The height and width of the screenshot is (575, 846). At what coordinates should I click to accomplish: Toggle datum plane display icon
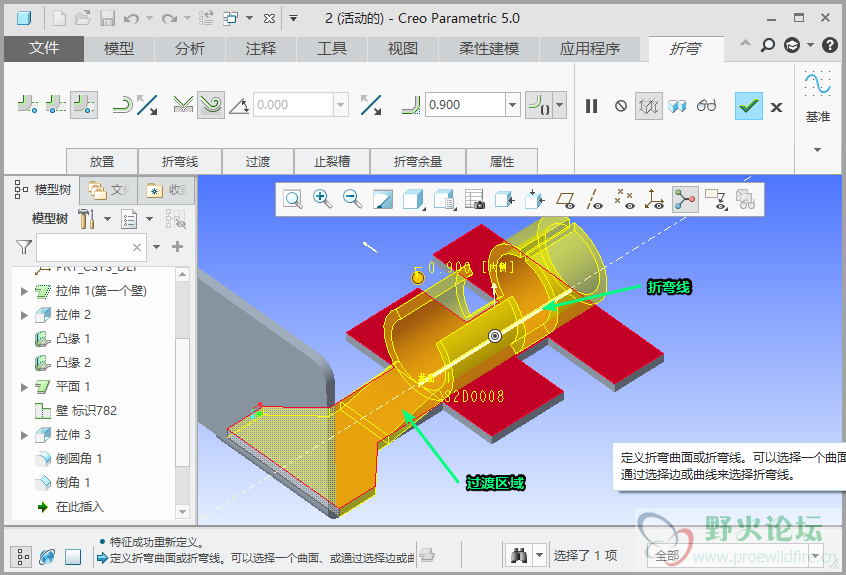(565, 200)
